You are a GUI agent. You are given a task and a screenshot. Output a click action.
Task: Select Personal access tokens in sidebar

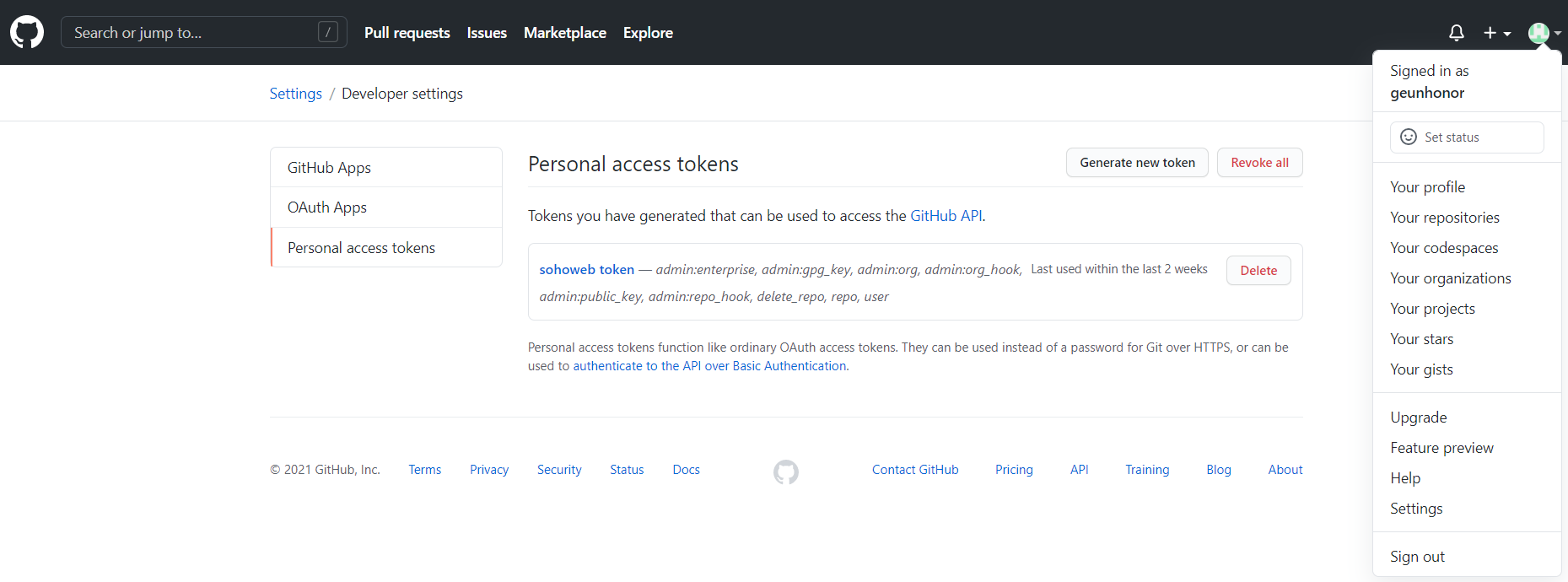386,248
